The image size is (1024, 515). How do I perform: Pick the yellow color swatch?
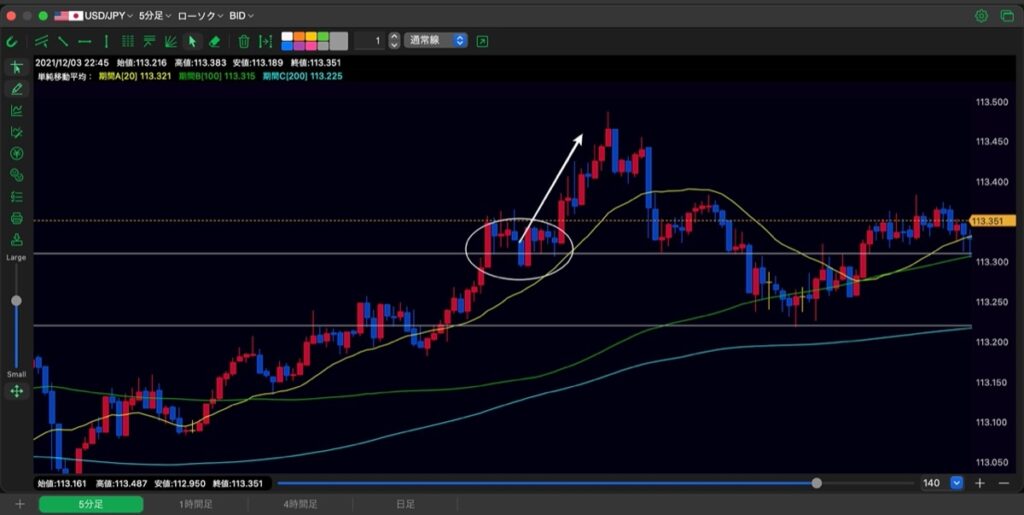[311, 37]
